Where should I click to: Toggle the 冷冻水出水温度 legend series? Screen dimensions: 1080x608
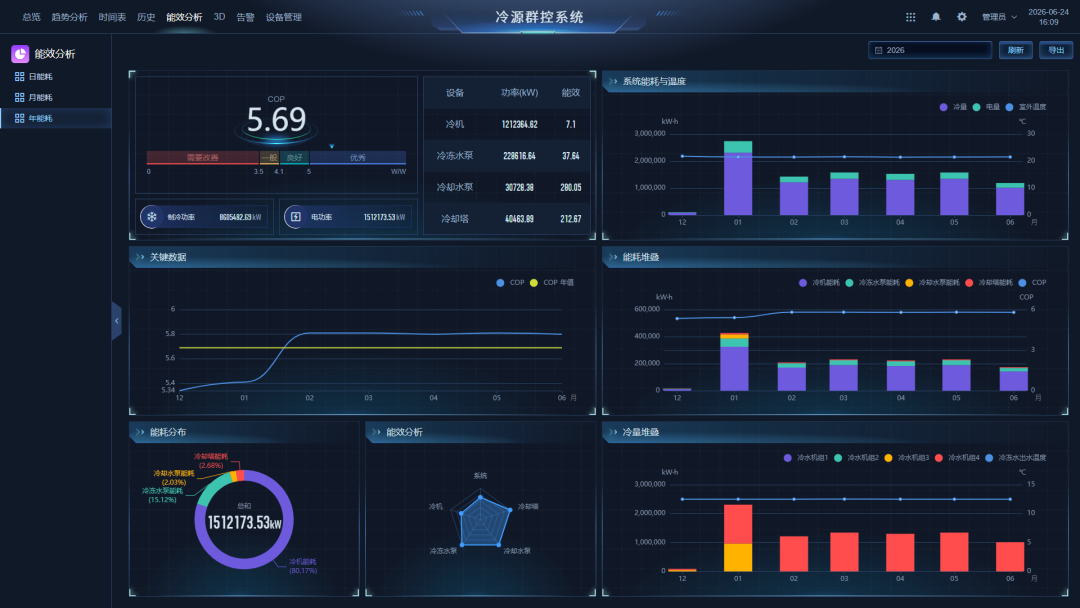pos(1016,458)
